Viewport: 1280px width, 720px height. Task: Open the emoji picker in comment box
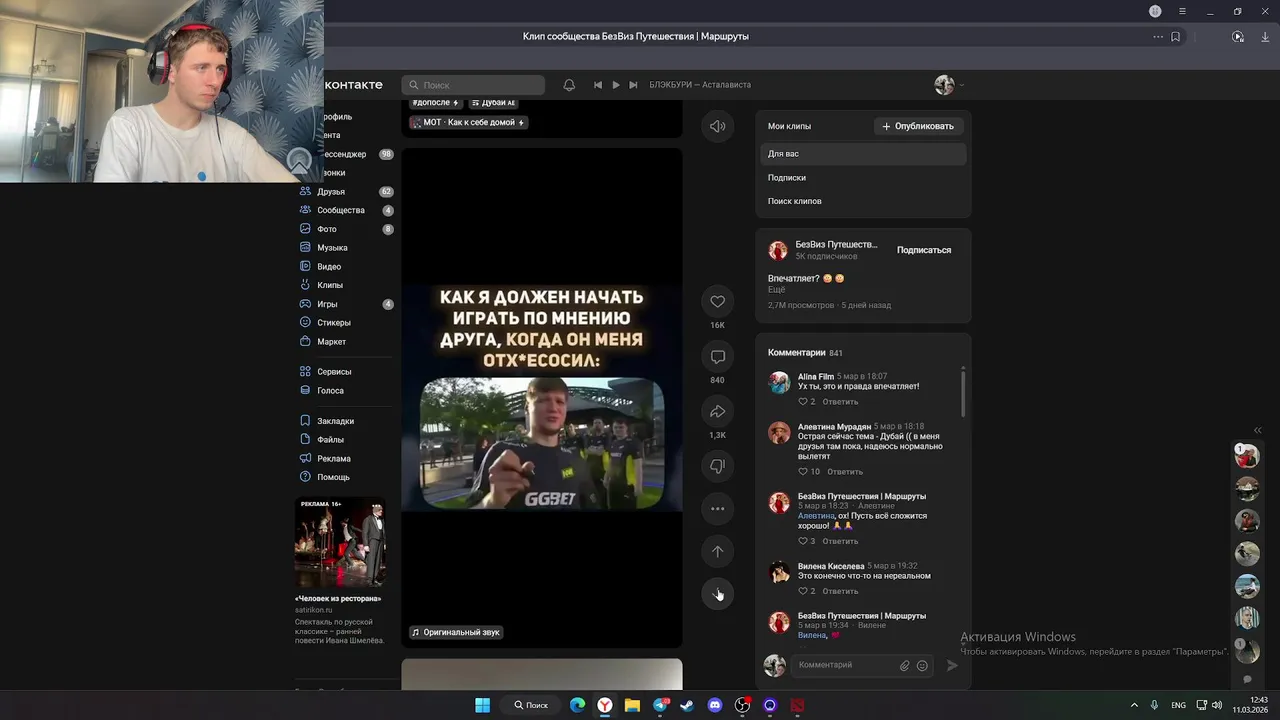922,665
